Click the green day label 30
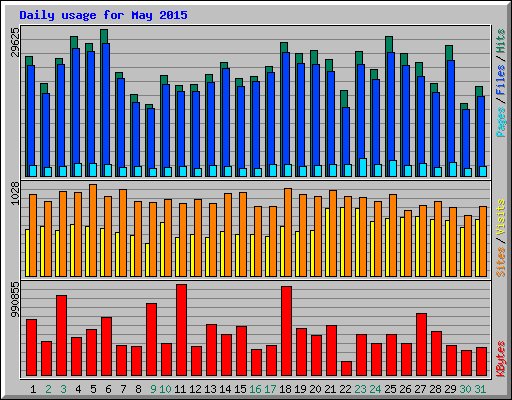 click(465, 389)
